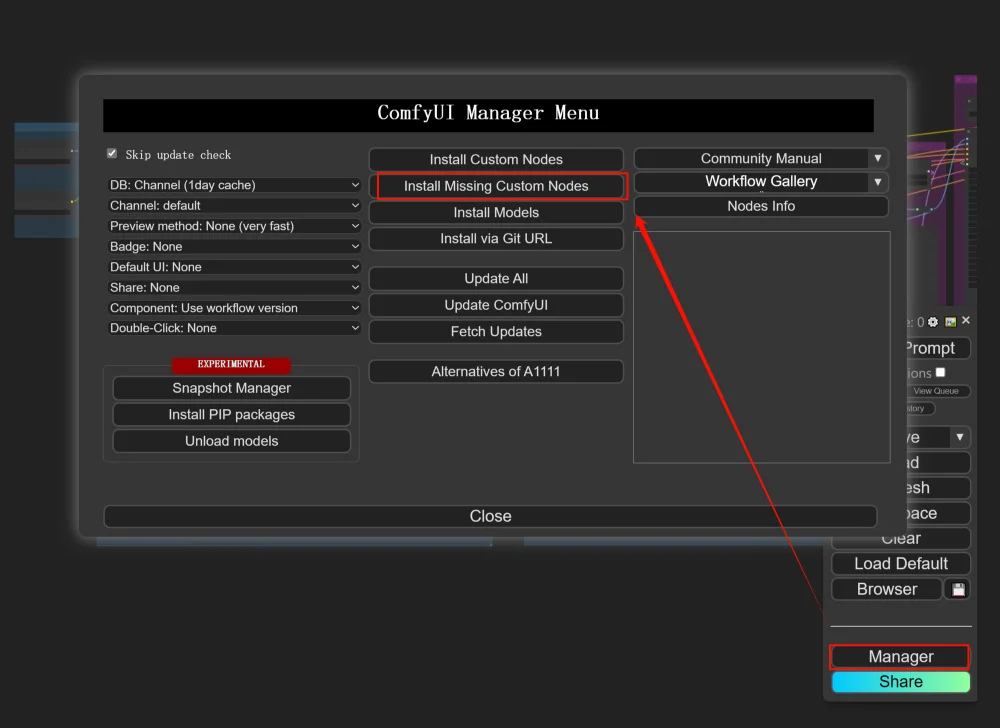
Task: Click Fetch Updates
Action: [x=496, y=331]
